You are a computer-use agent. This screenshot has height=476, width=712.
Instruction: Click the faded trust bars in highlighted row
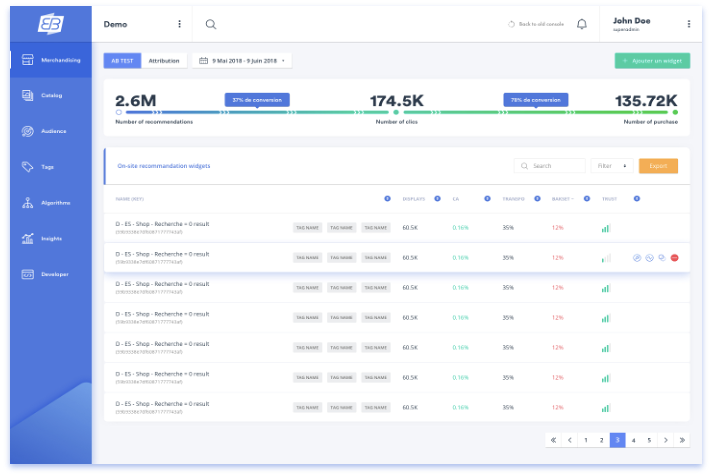[x=606, y=258]
